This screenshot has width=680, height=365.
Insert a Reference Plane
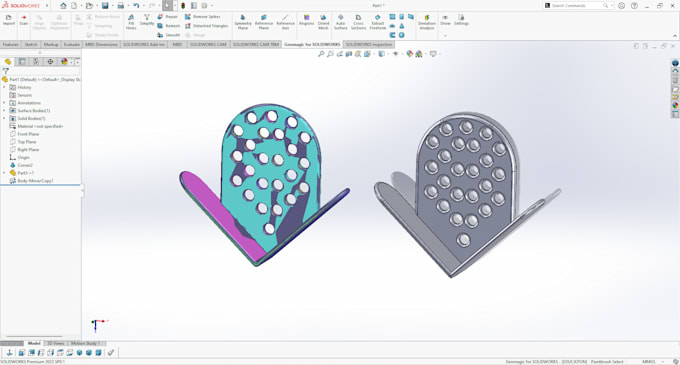click(264, 22)
